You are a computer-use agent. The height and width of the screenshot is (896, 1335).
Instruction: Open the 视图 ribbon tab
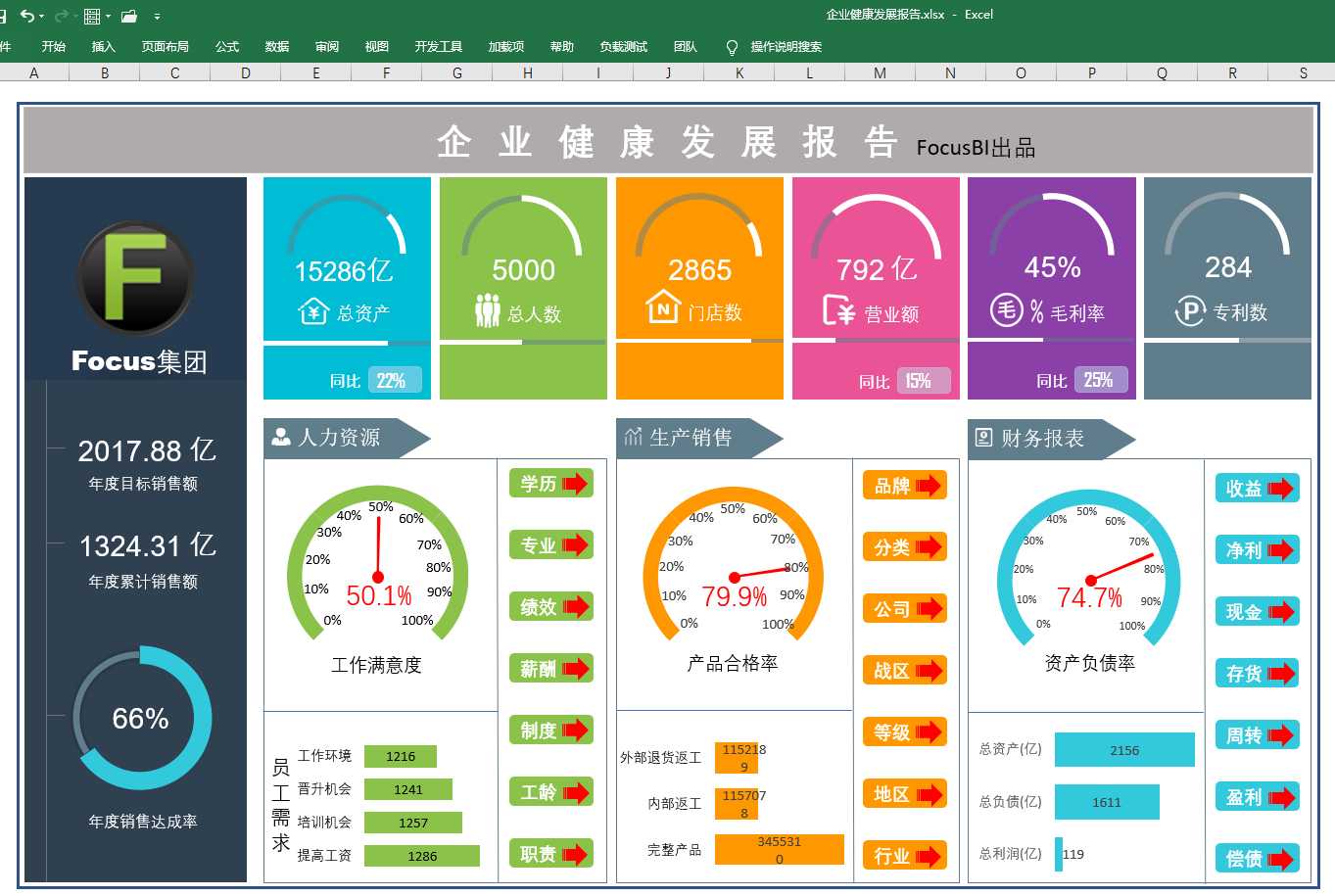377,46
